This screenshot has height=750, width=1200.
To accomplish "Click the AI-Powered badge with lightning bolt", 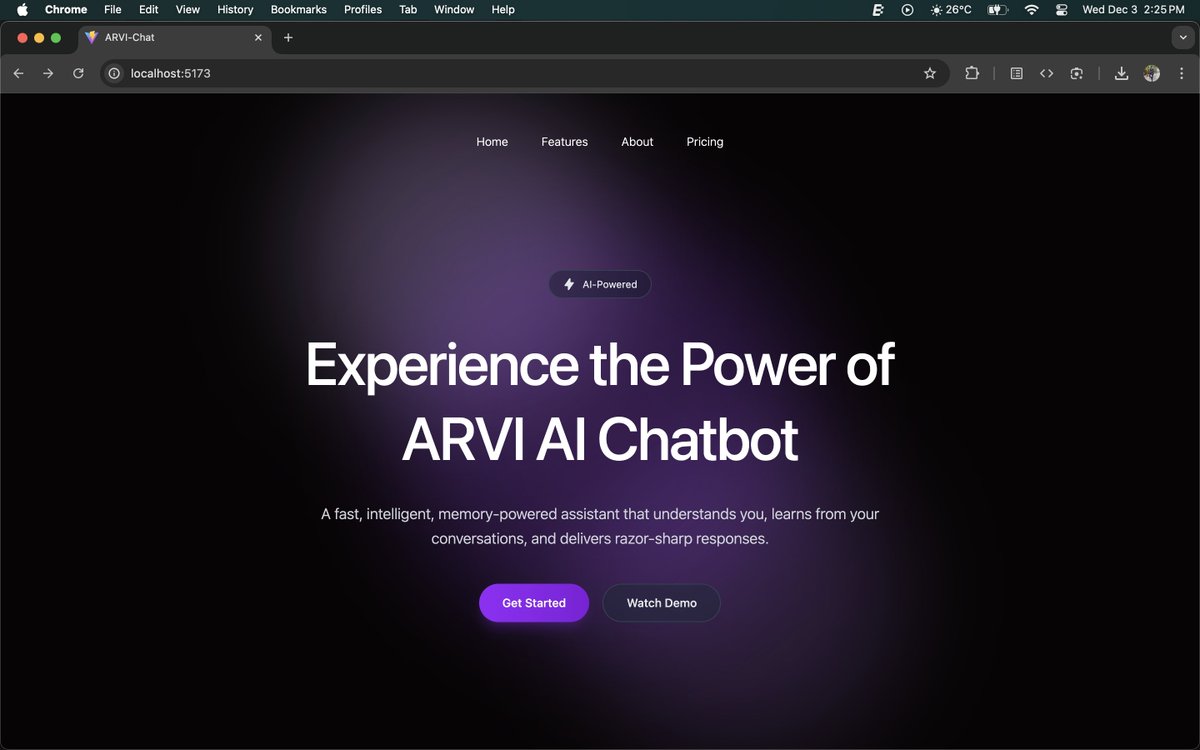I will click(x=599, y=284).
